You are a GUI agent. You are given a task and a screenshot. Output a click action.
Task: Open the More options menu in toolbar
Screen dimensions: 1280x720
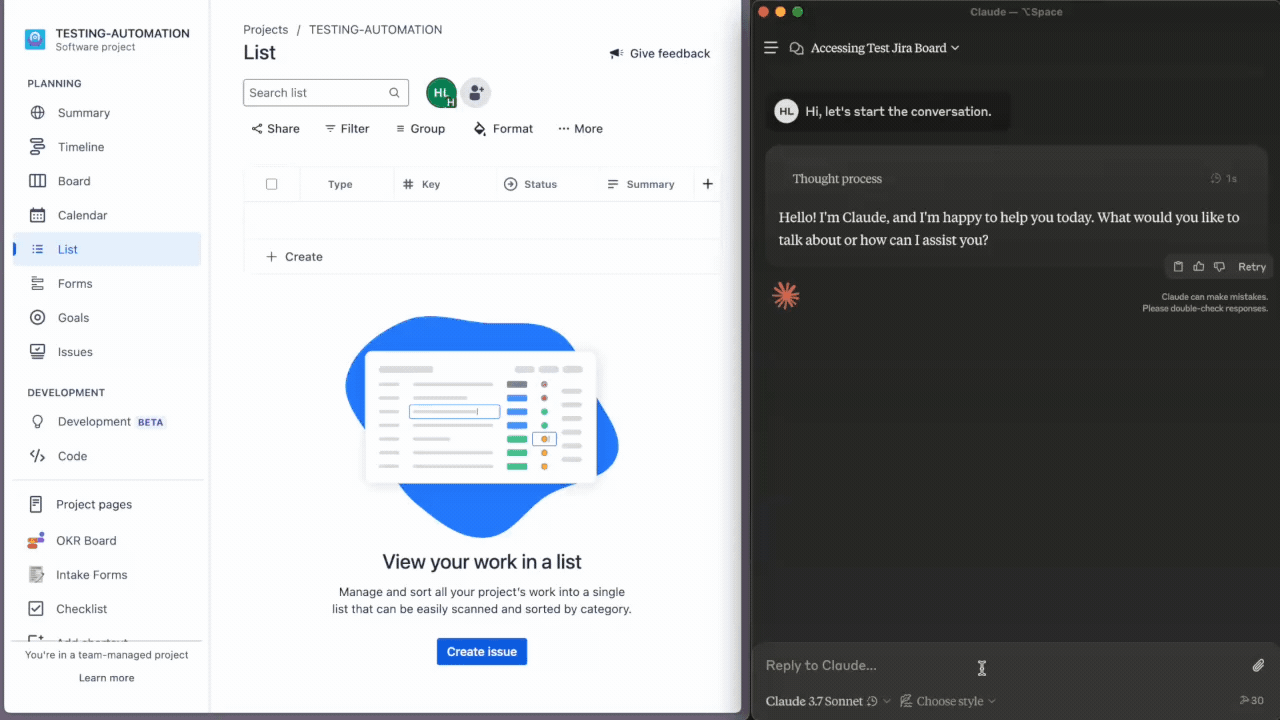click(580, 129)
